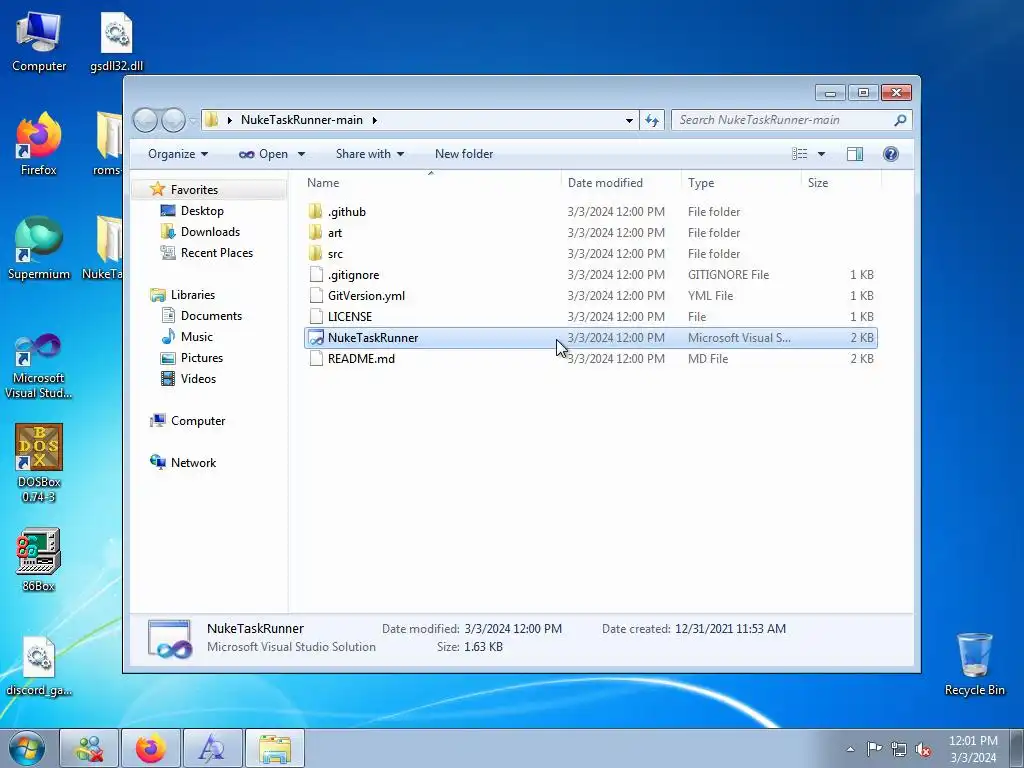The image size is (1024, 768).
Task: Click the Windows Start orb
Action: coord(27,748)
